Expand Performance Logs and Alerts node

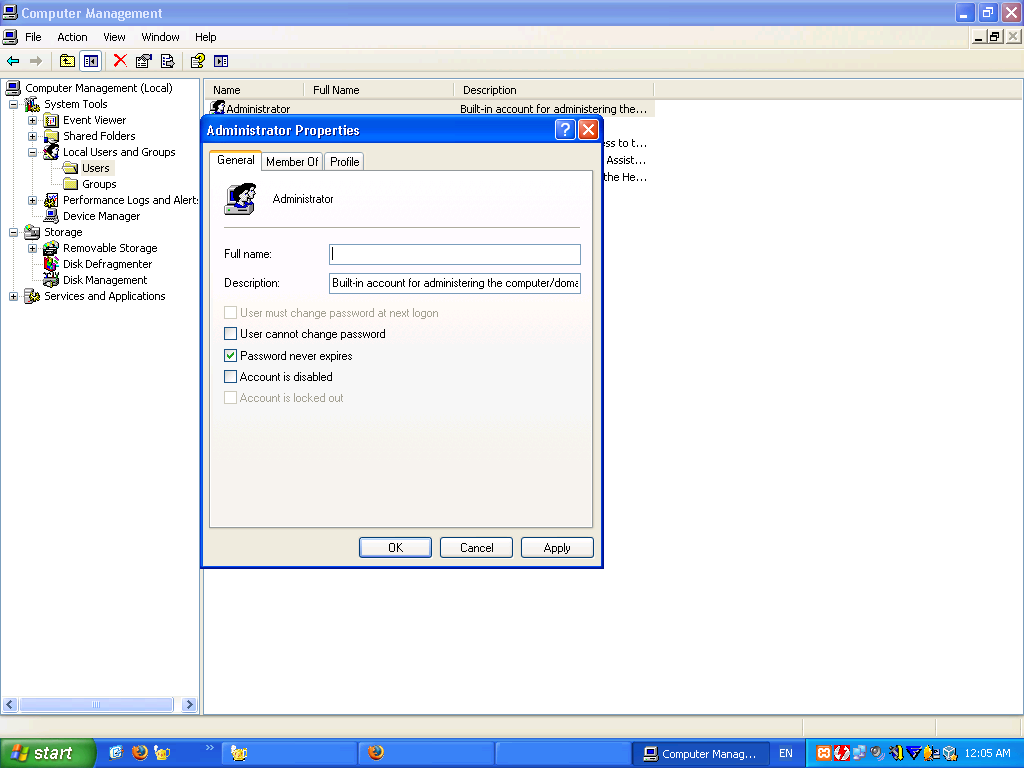pos(33,200)
